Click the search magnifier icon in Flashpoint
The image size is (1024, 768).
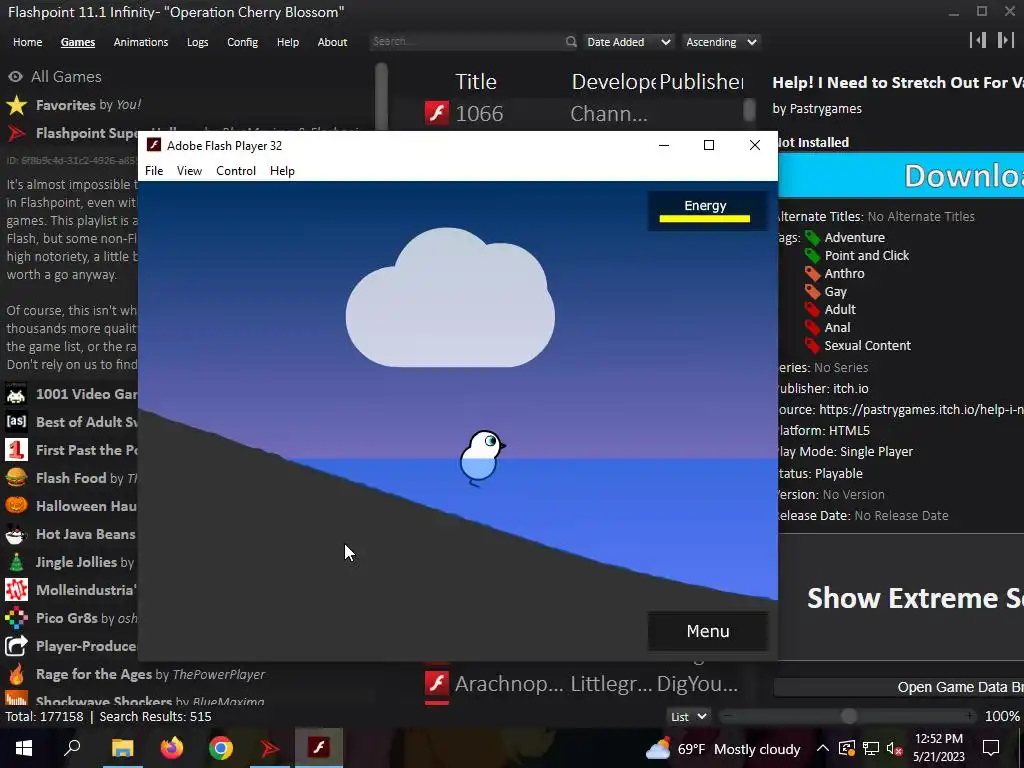pos(571,42)
